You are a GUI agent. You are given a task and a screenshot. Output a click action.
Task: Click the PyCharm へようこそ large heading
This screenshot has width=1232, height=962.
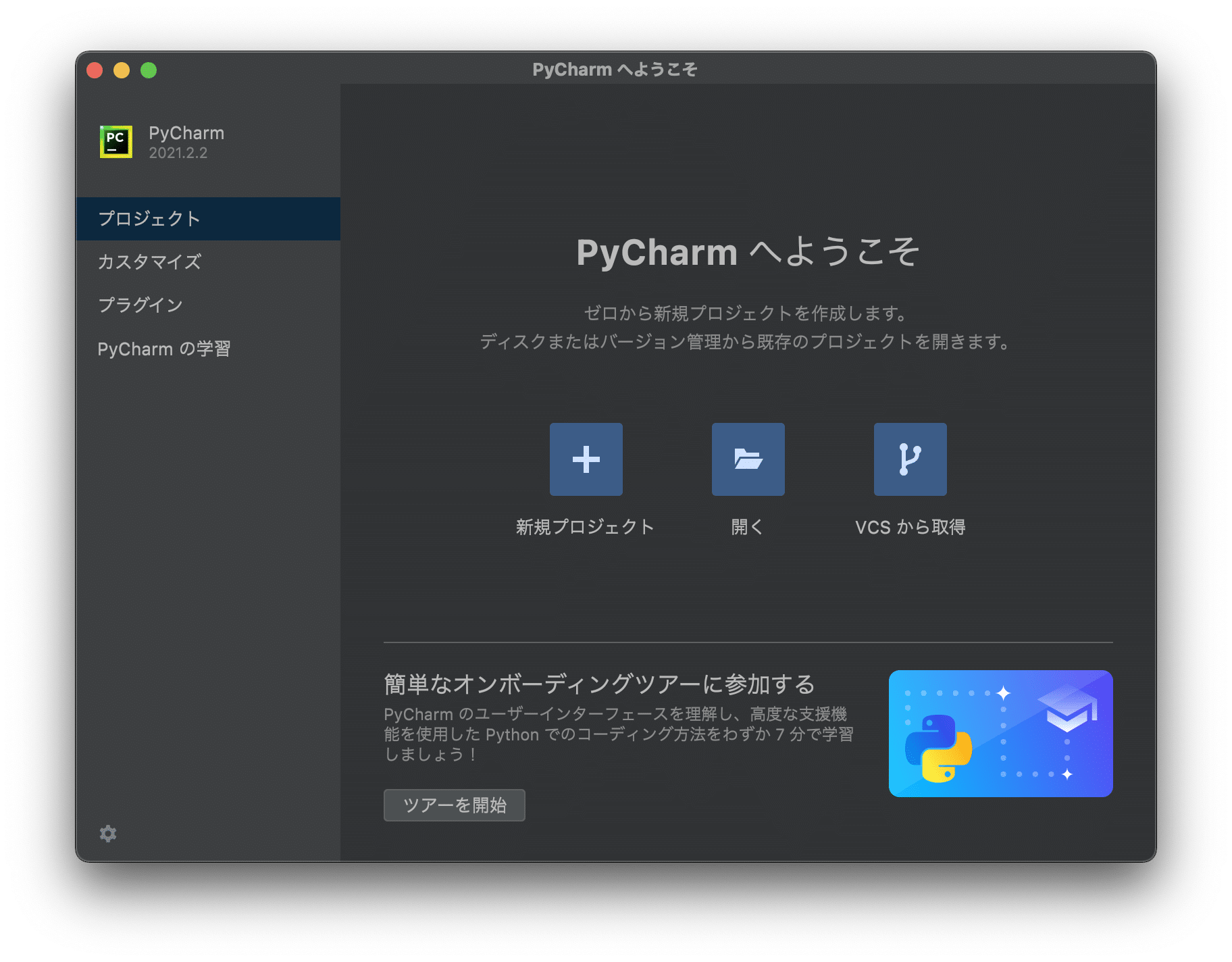748,253
